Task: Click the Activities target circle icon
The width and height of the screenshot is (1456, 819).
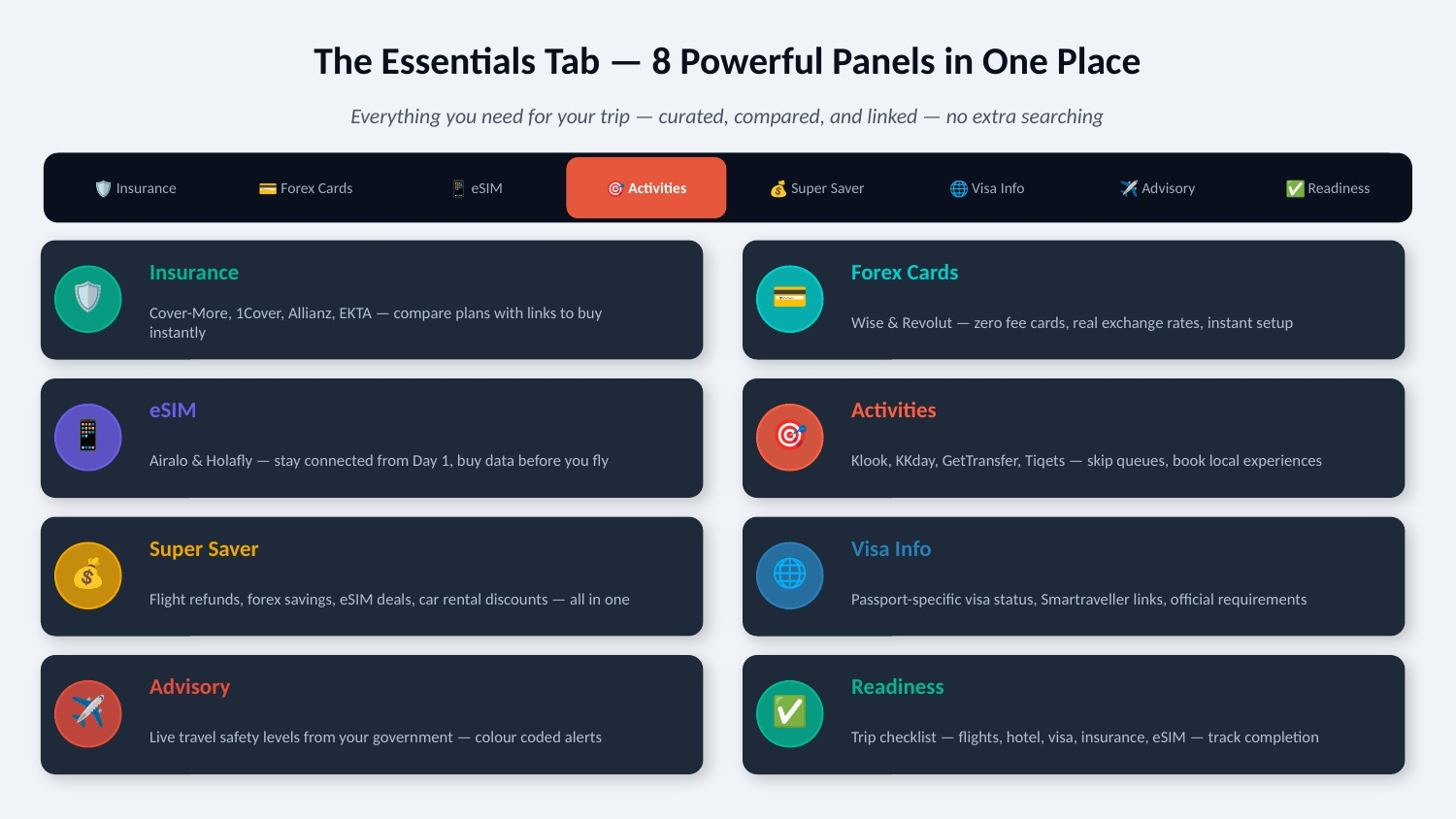Action: pos(790,438)
